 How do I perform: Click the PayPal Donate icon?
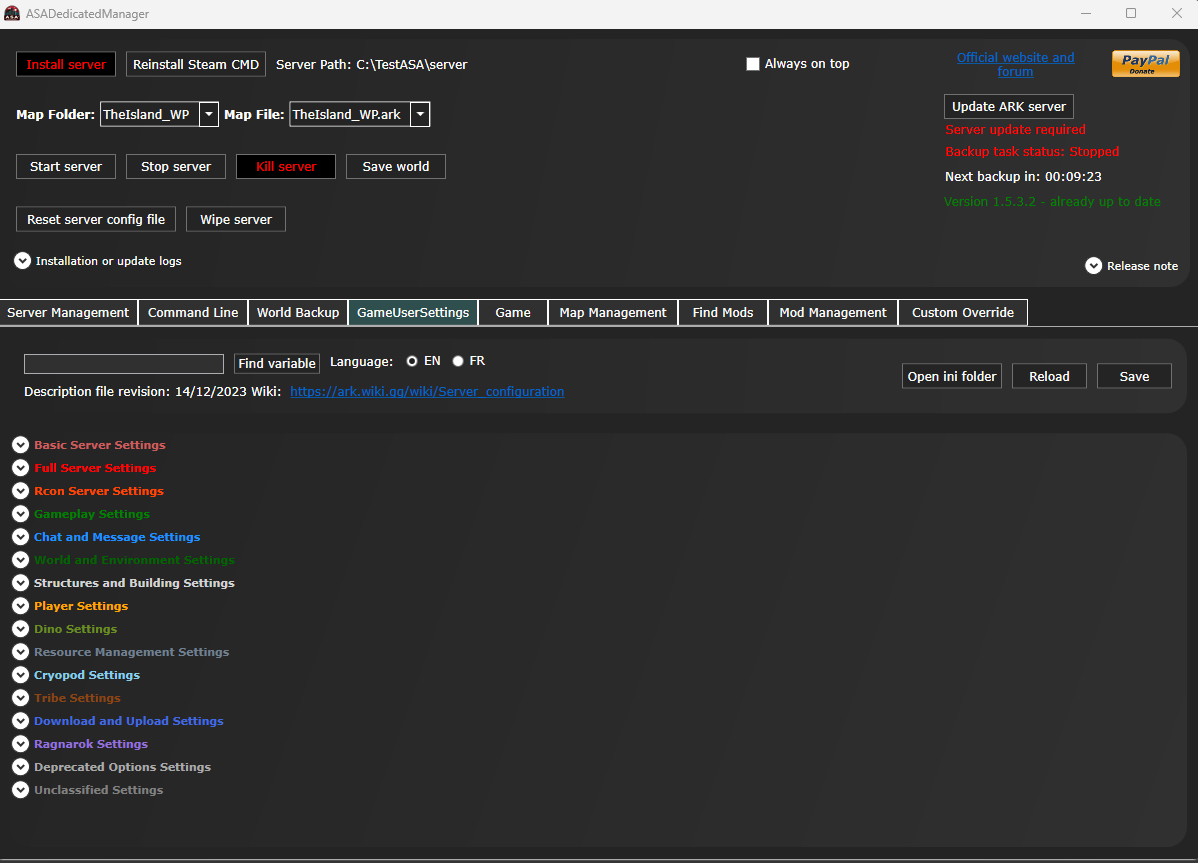tap(1145, 64)
